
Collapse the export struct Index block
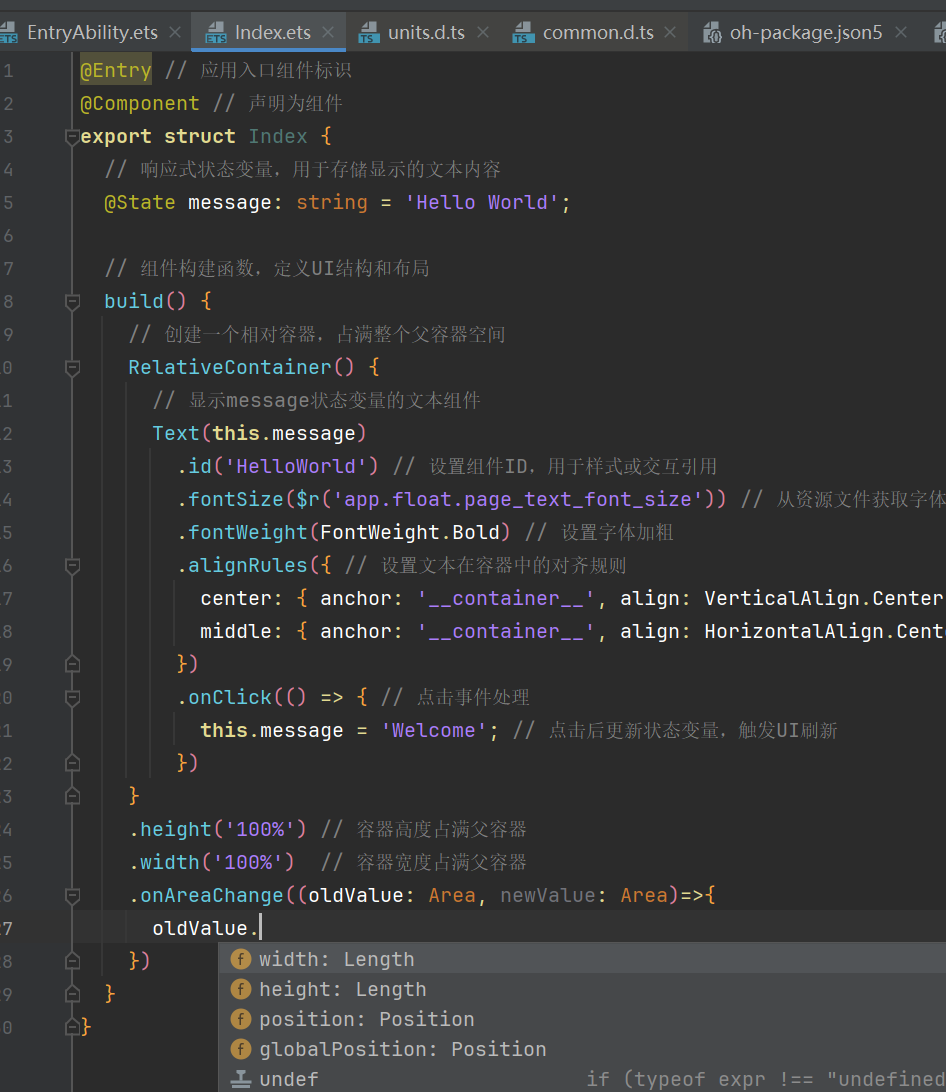72,137
